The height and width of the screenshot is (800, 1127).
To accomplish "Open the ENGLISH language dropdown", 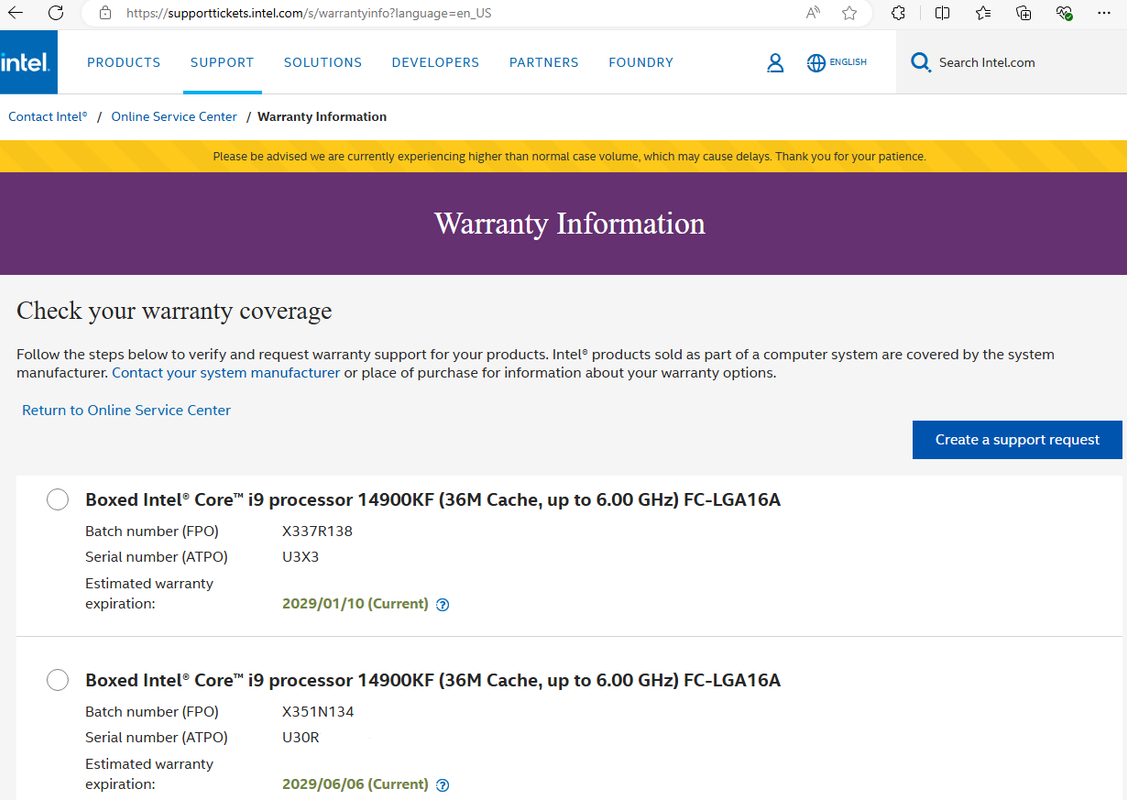I will [848, 63].
